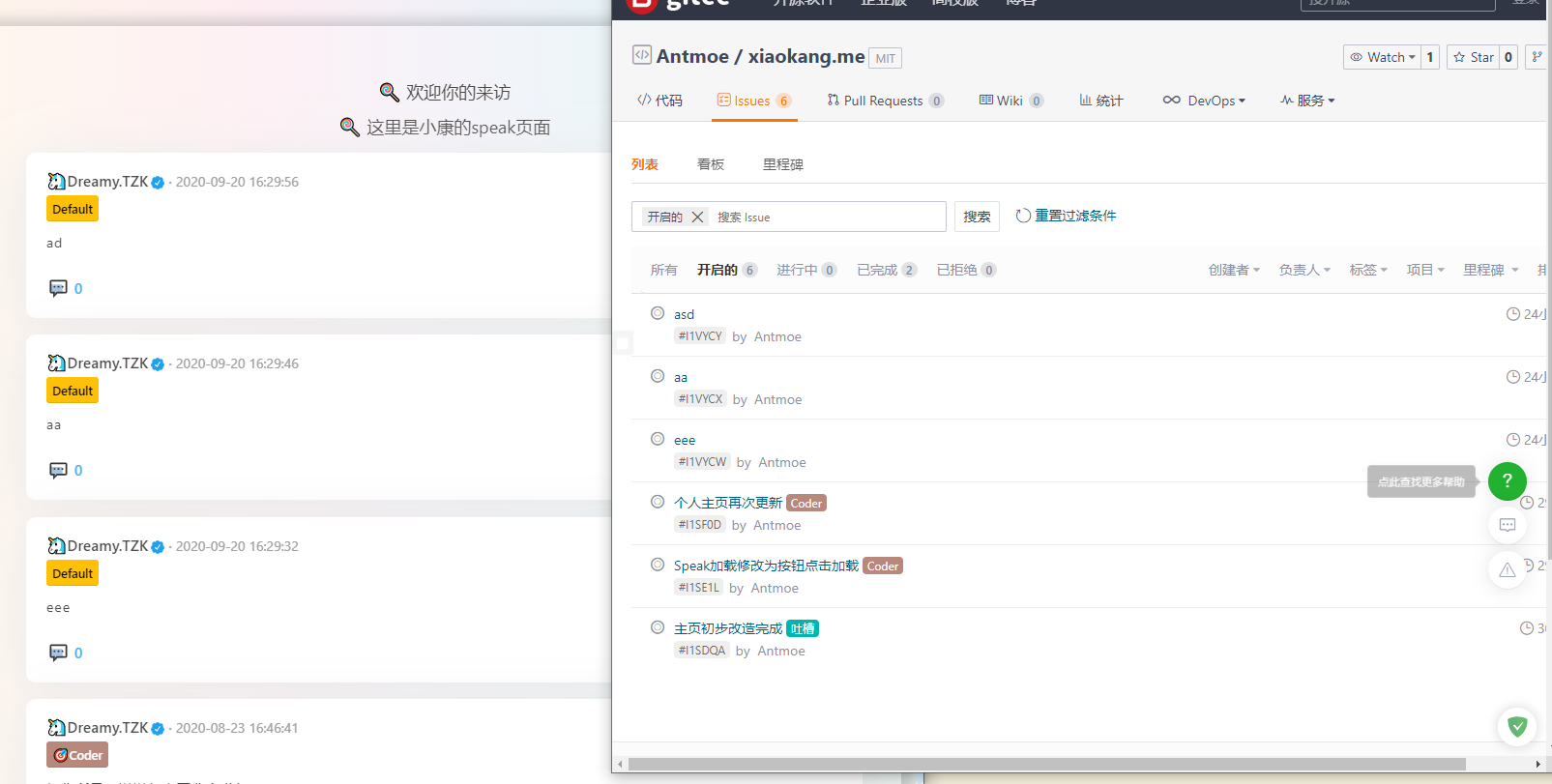Click the horizontal scrollbar of Gitee window

tap(1046, 764)
